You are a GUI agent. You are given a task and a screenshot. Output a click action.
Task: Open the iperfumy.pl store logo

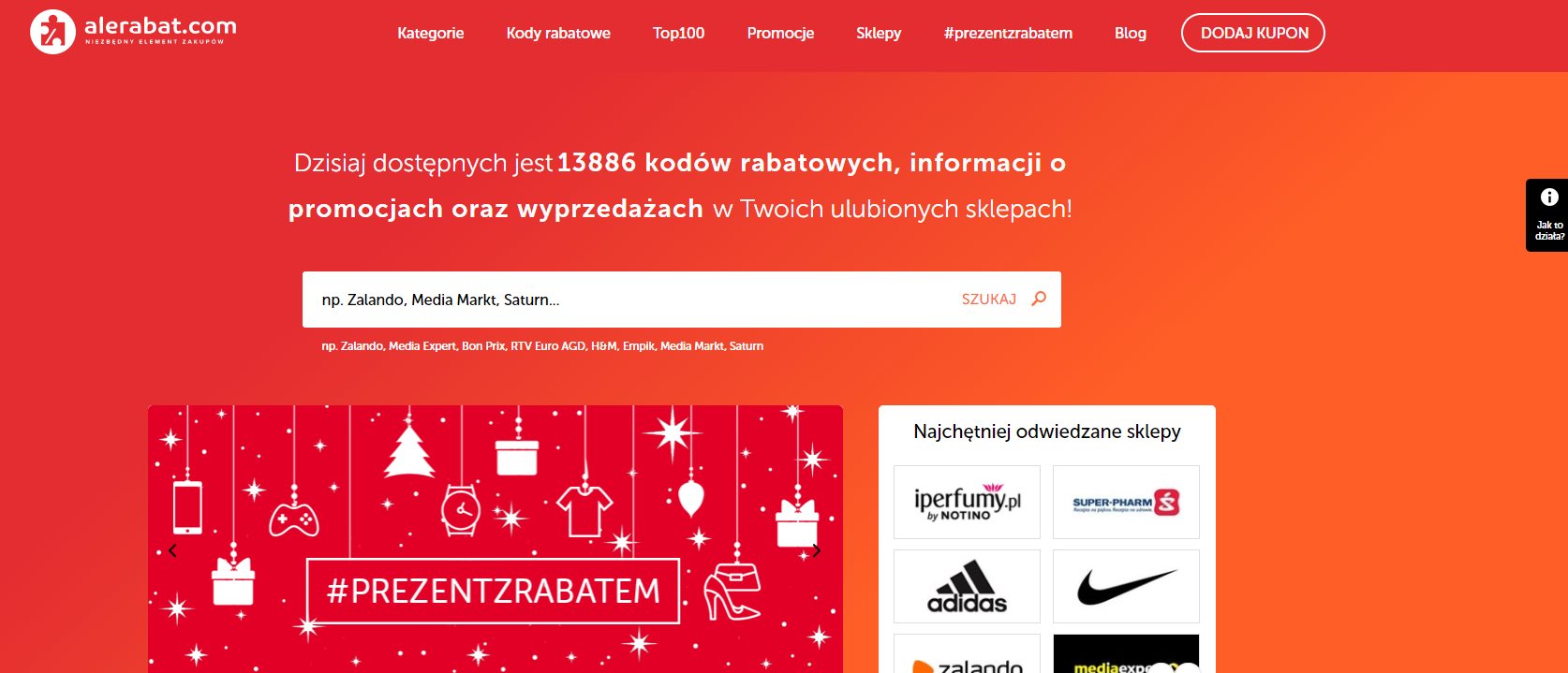967,502
